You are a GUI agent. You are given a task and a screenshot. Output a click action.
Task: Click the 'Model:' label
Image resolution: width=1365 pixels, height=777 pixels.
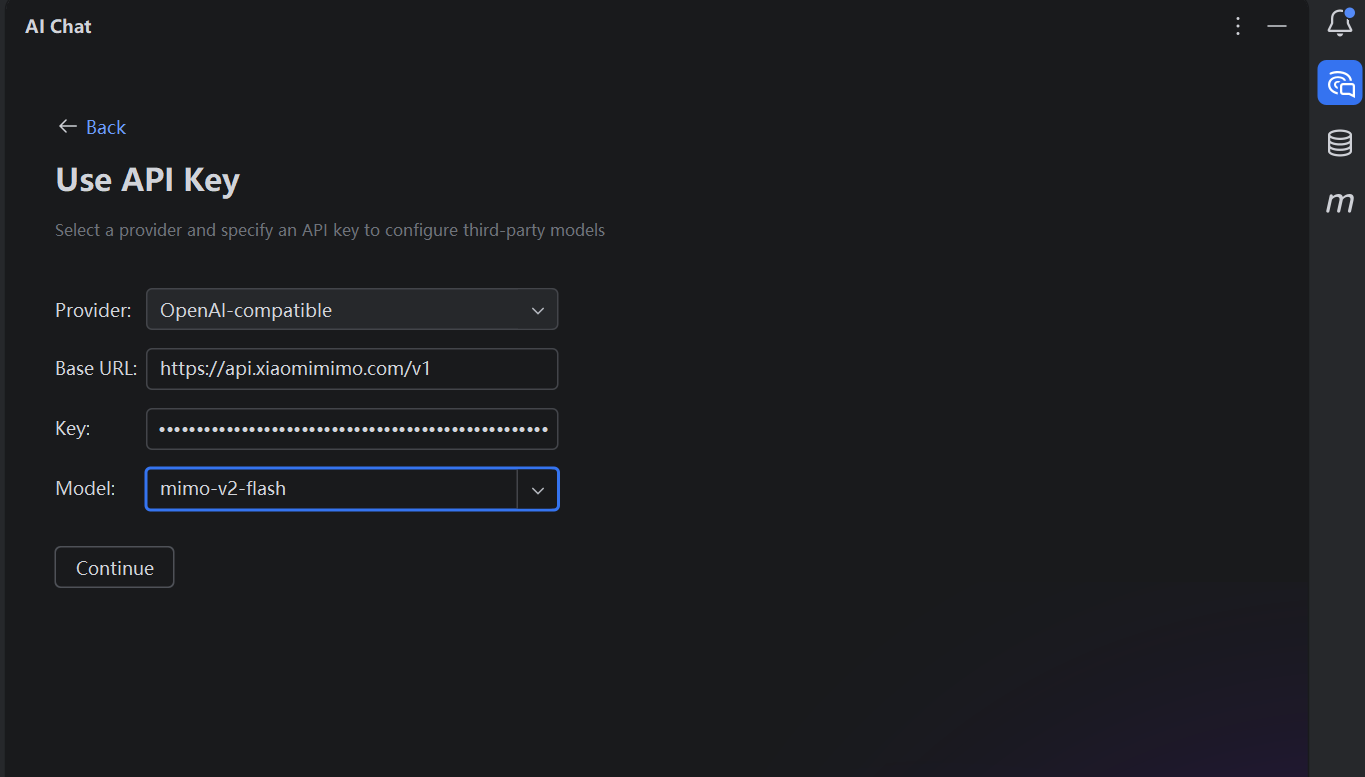pos(85,489)
